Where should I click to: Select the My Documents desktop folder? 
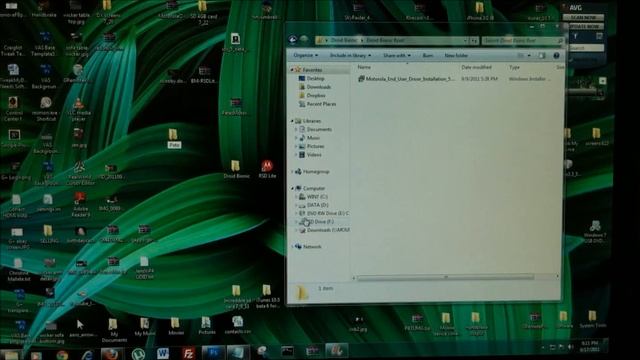click(114, 330)
